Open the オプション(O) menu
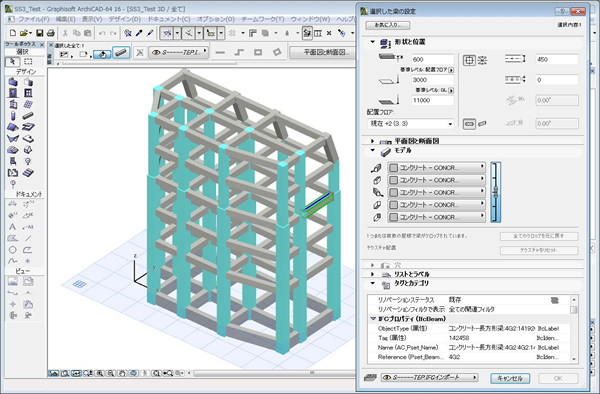600x394 pixels. point(215,19)
